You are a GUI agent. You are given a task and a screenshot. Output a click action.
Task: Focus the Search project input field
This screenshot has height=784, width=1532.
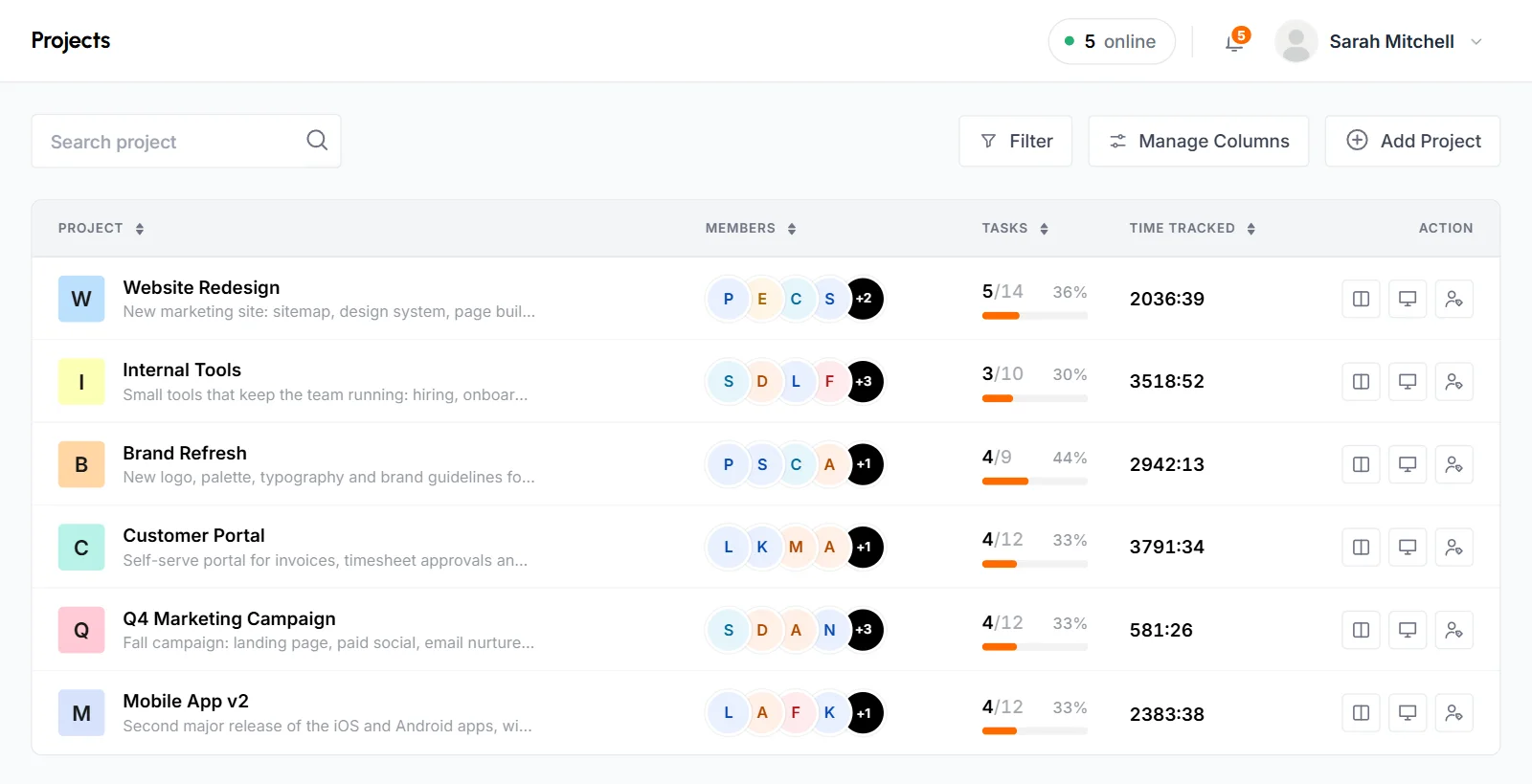(186, 141)
